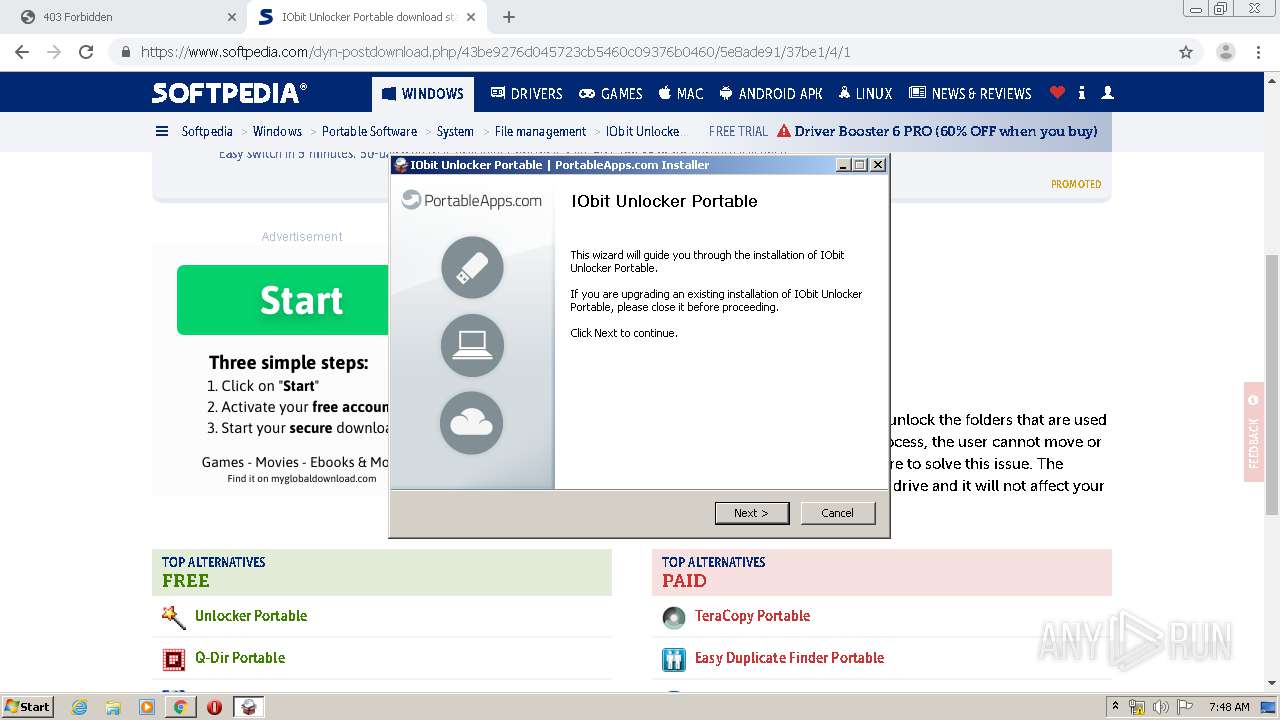Open the FEEDBACK side tab
This screenshot has height=720, width=1280.
1253,432
